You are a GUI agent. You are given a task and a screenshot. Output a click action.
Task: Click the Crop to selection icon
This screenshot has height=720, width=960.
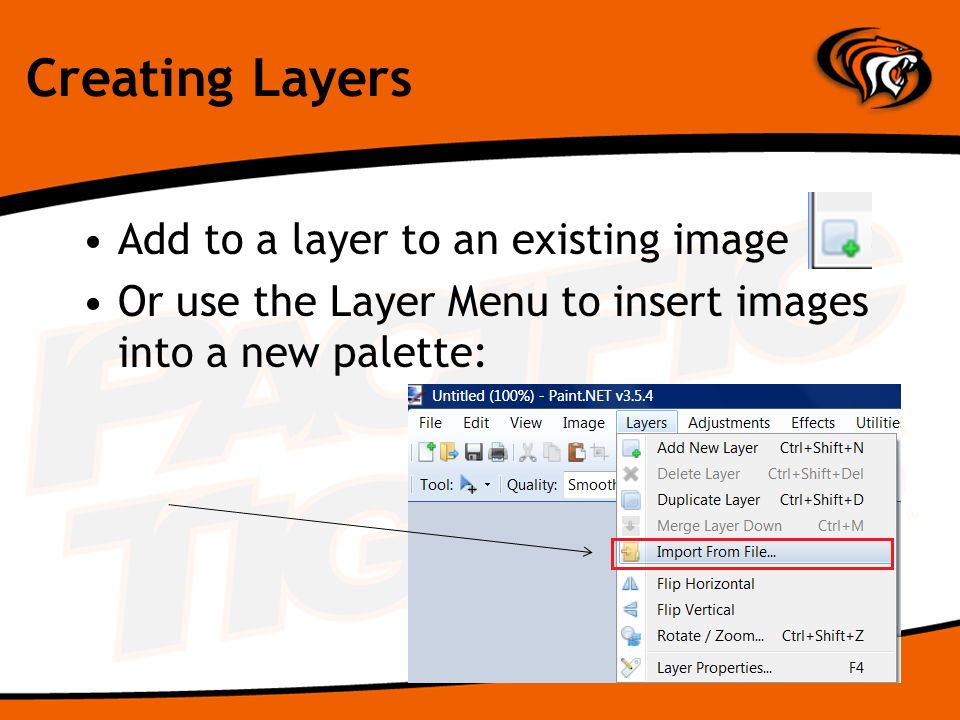coord(599,452)
